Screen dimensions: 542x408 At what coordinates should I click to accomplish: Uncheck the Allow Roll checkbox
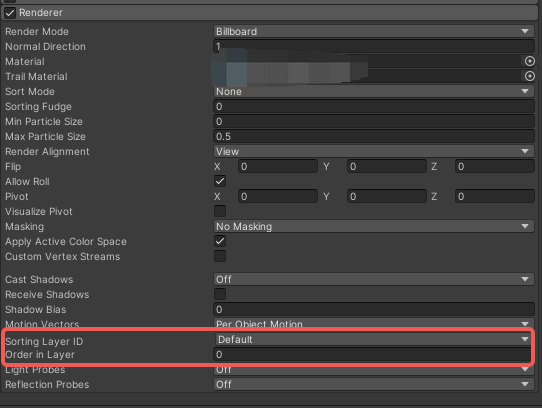tap(220, 181)
